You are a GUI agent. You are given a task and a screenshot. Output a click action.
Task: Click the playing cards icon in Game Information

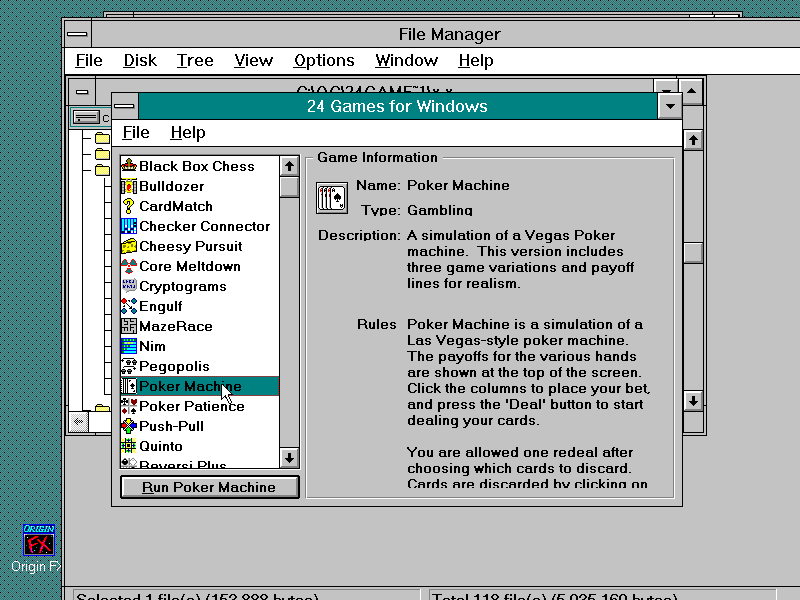coord(332,198)
